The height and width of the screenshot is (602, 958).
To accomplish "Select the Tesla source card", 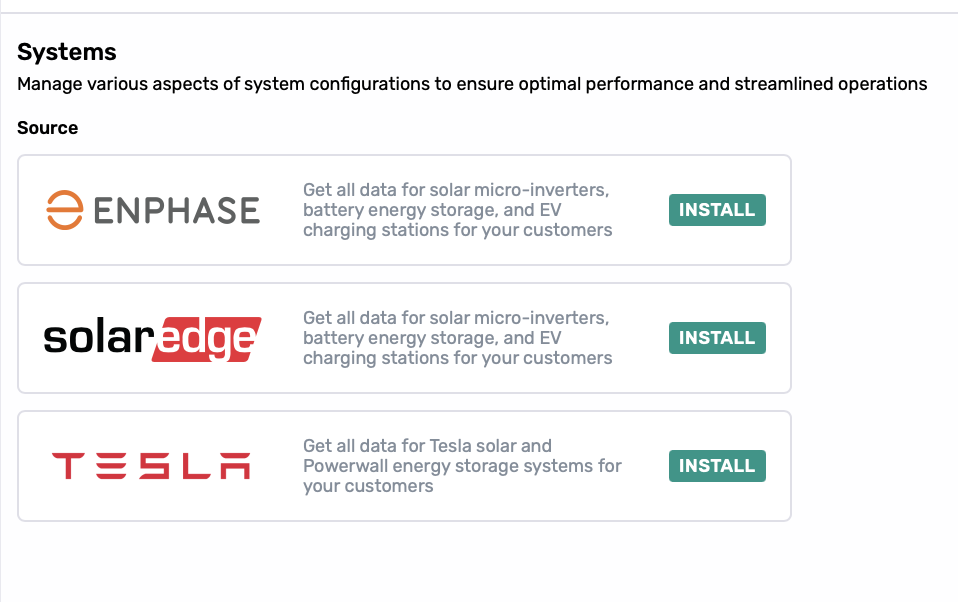I will click(404, 466).
